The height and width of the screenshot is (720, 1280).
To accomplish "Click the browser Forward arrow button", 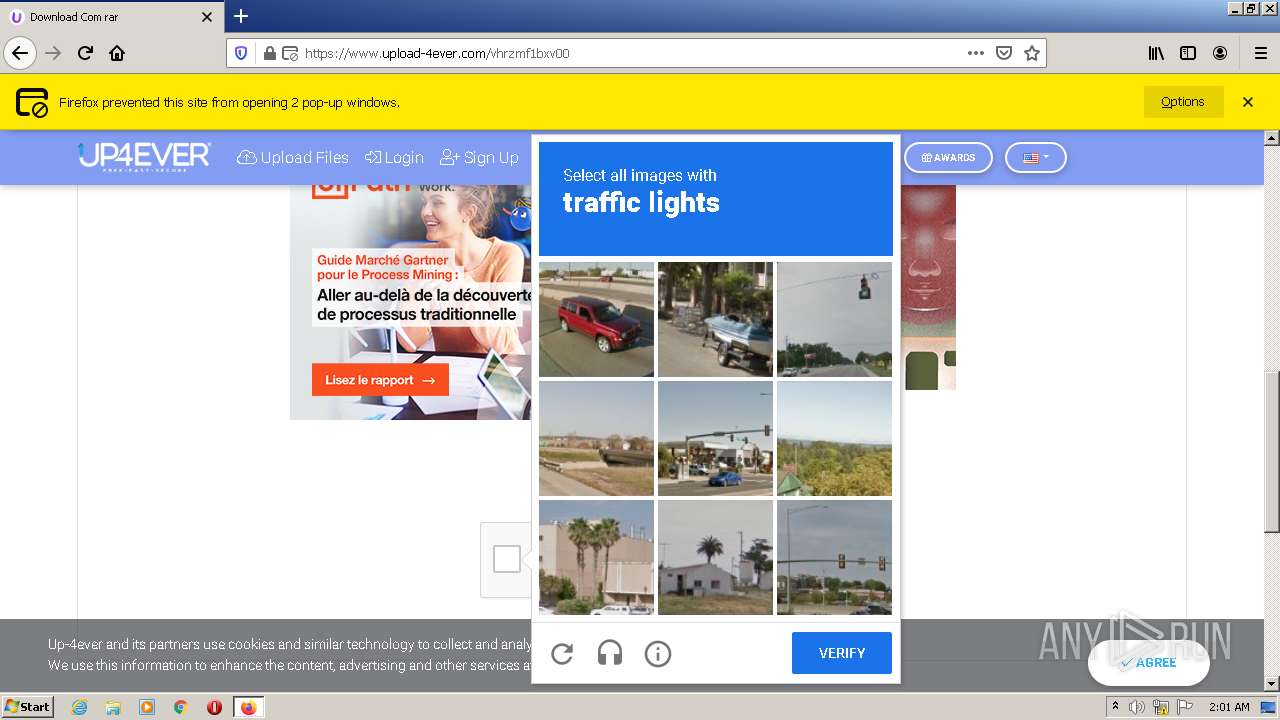I will (53, 53).
